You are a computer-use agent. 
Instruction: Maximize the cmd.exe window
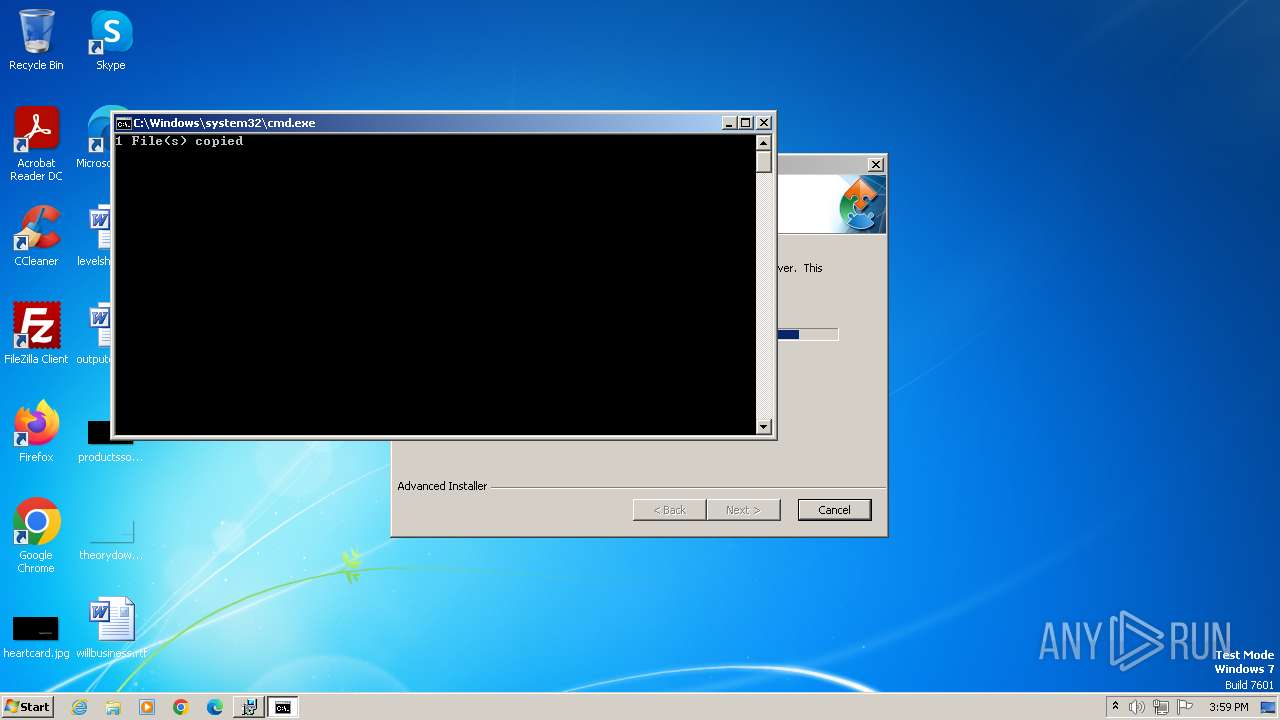click(746, 123)
